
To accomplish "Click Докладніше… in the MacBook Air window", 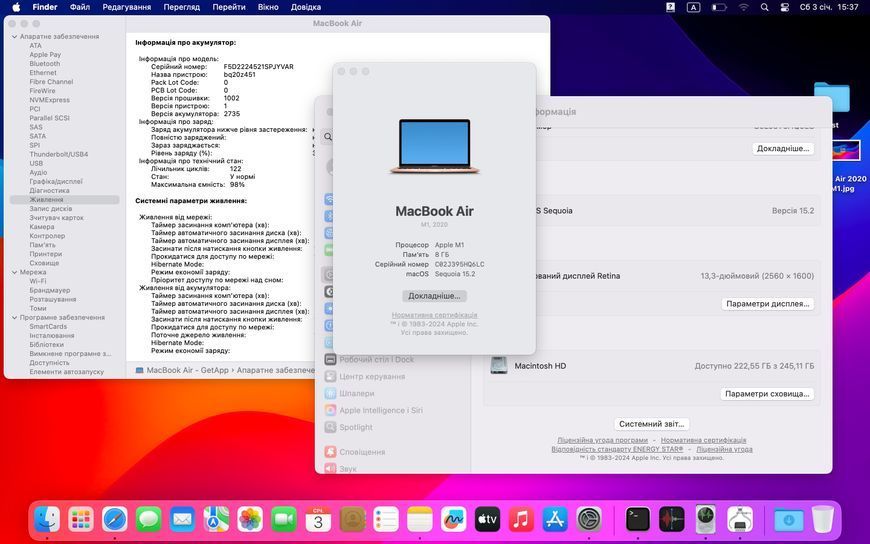I will tap(434, 296).
